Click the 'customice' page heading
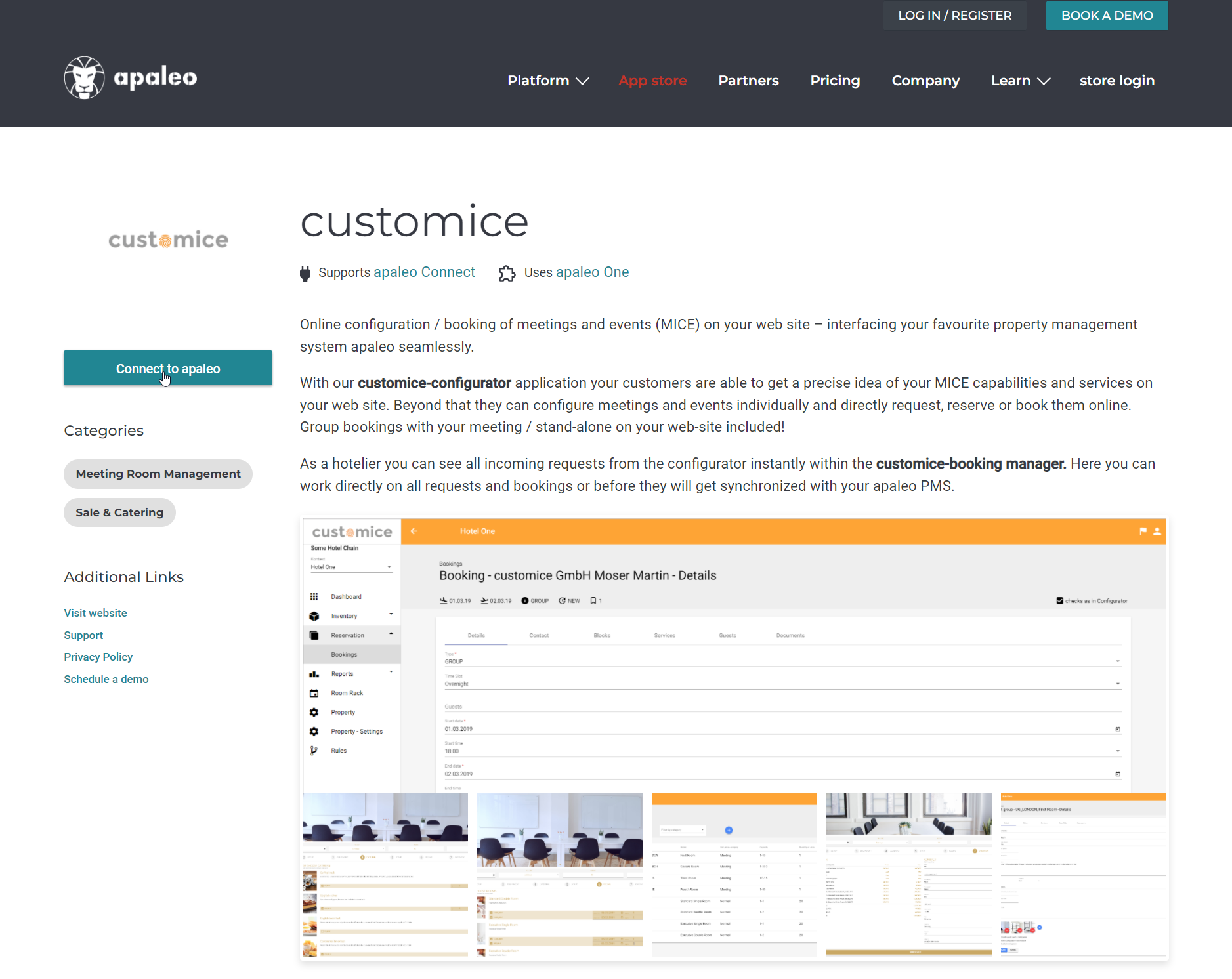Screen dimensions: 1232x979 point(414,222)
